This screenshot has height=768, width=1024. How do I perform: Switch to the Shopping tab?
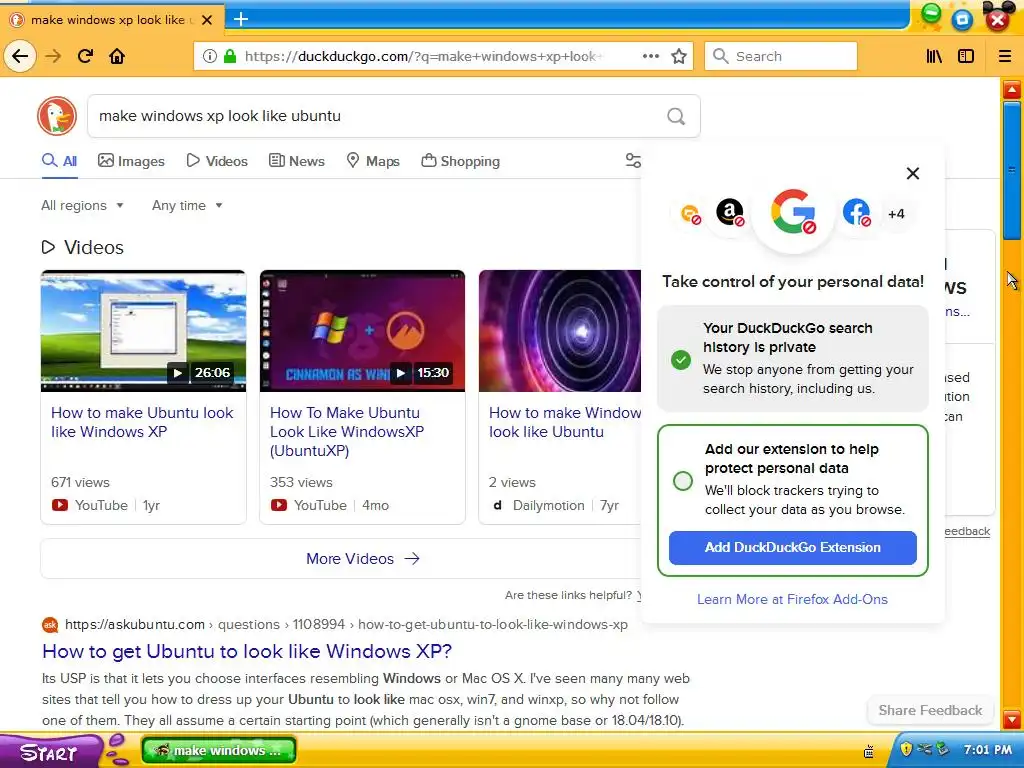(460, 161)
